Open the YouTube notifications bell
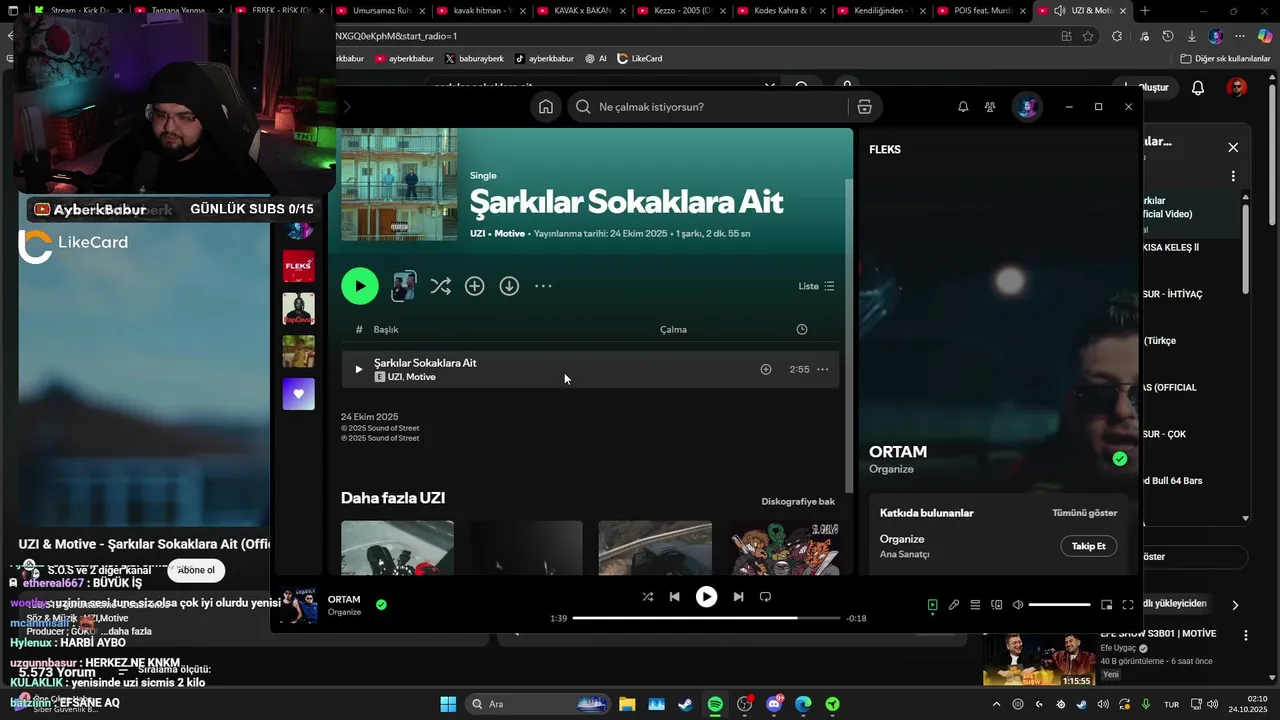 (1198, 88)
